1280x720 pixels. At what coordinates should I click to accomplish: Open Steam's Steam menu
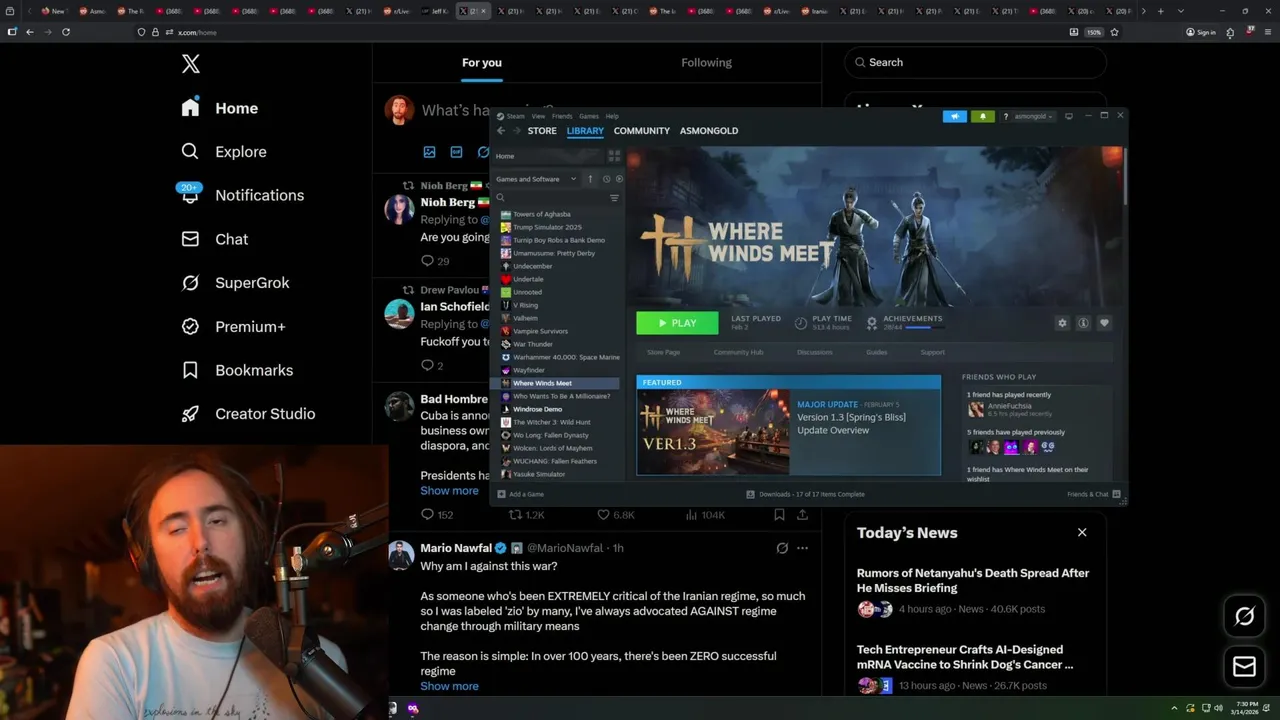[515, 116]
